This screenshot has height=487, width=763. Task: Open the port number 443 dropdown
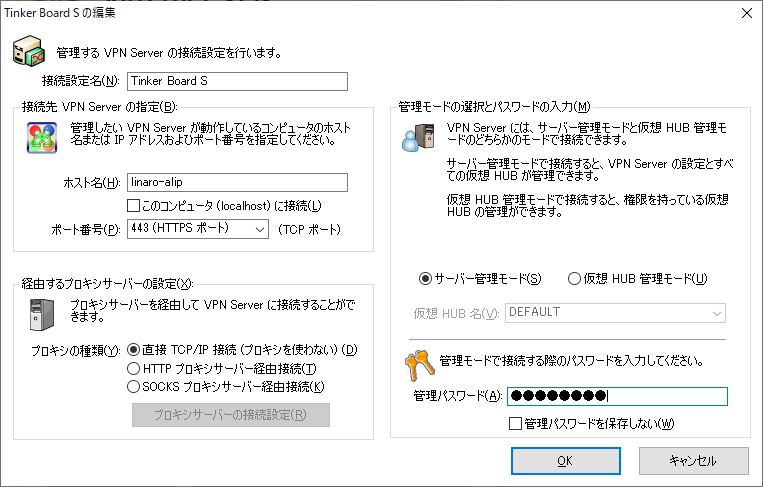pos(198,229)
